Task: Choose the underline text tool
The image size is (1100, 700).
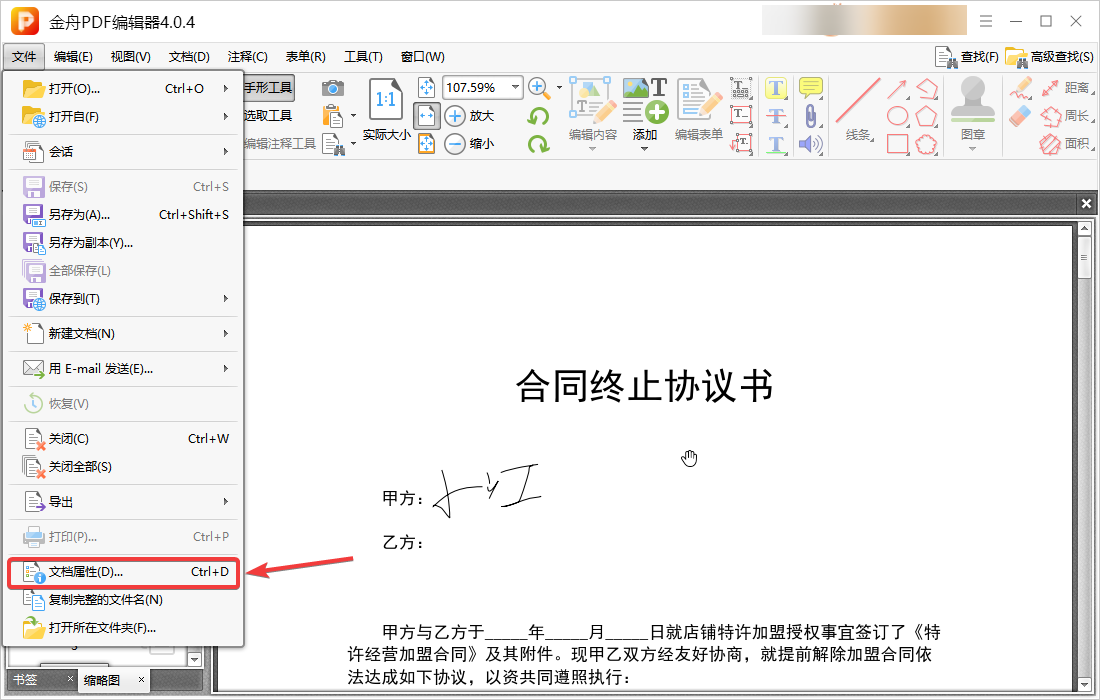Action: [775, 144]
